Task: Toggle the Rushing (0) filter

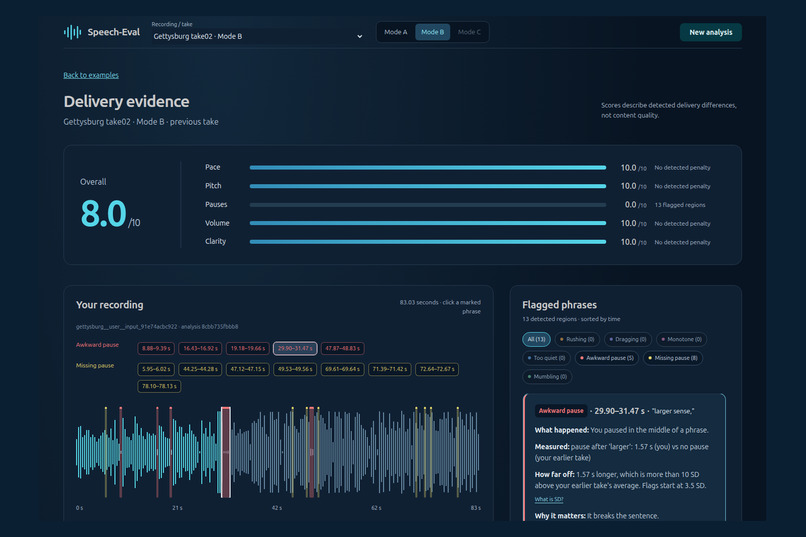Action: pos(577,339)
